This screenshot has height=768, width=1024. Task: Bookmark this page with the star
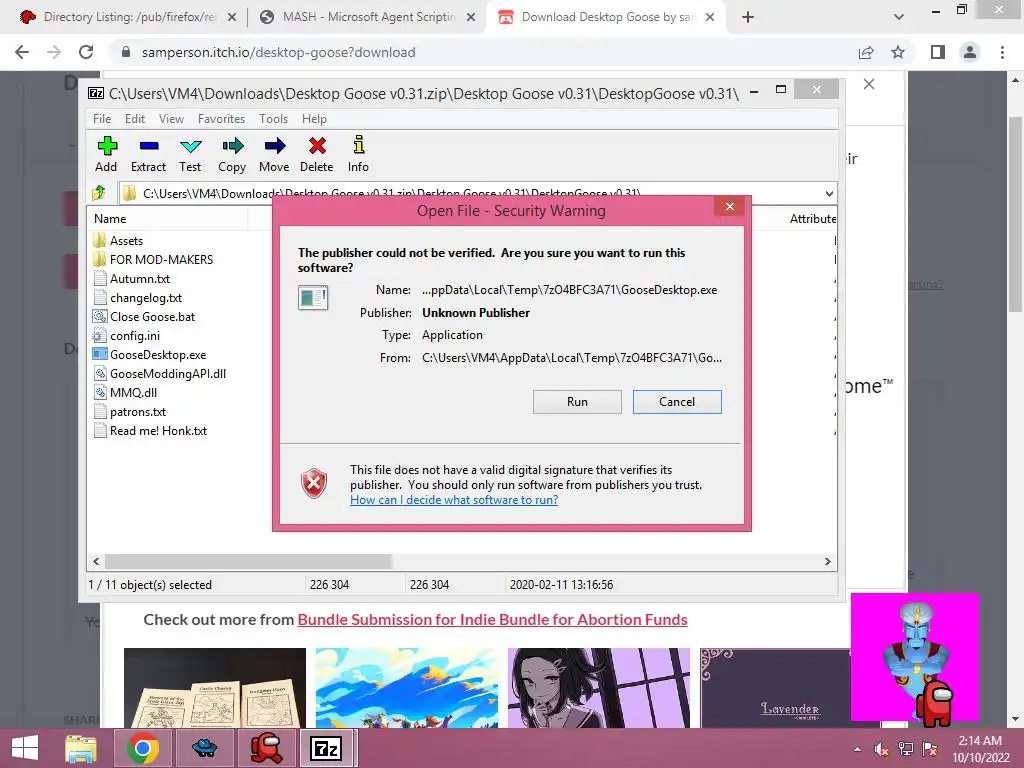pos(898,52)
